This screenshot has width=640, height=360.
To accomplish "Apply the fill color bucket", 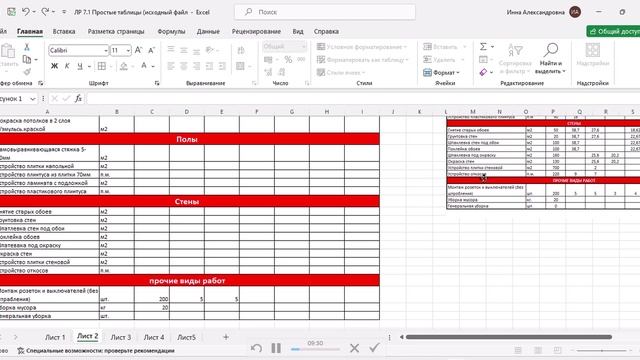I will 124,66.
